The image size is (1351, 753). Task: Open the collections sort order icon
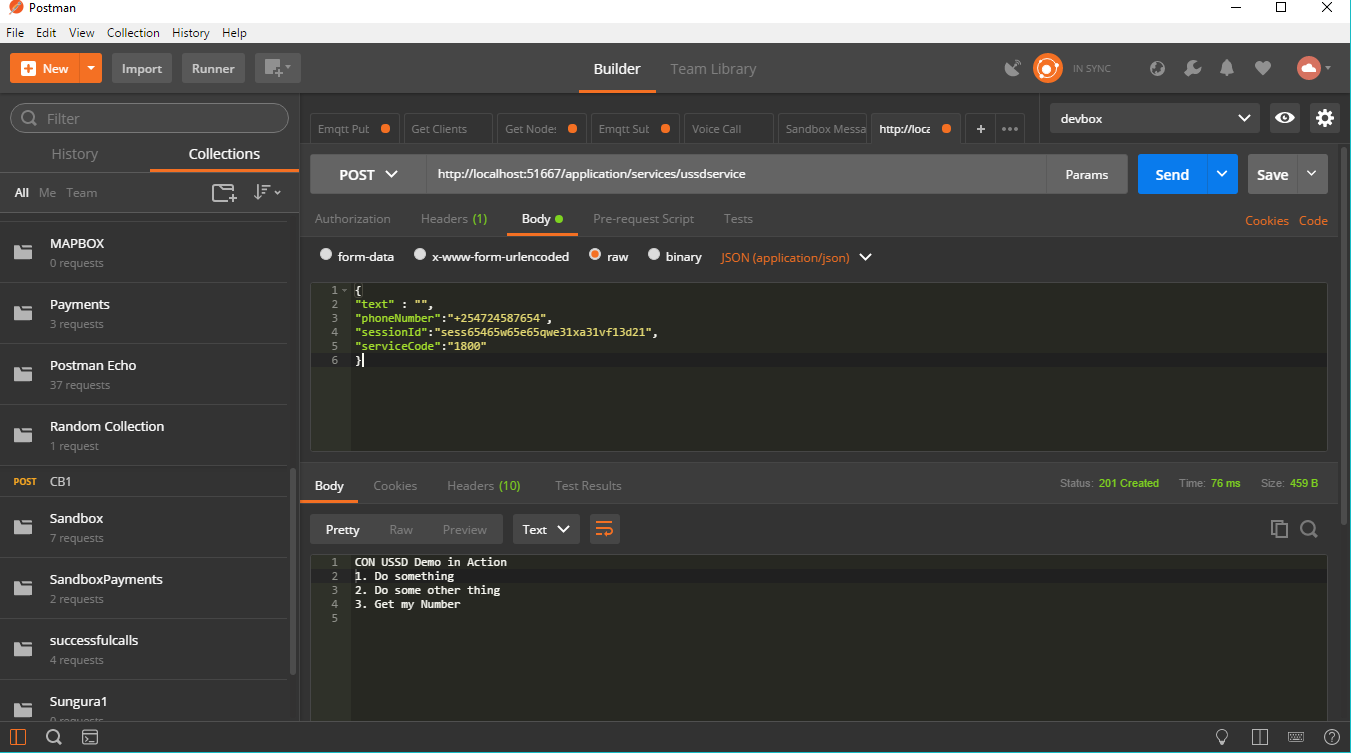pos(267,192)
